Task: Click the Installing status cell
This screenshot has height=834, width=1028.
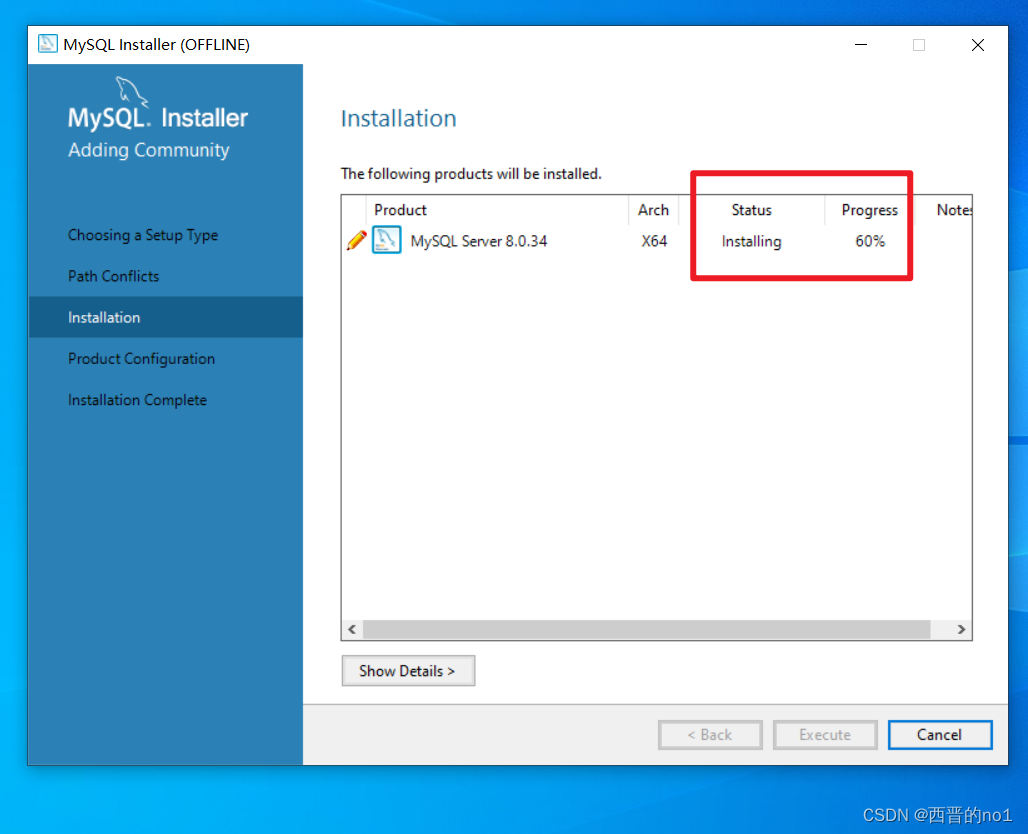Action: [x=751, y=241]
